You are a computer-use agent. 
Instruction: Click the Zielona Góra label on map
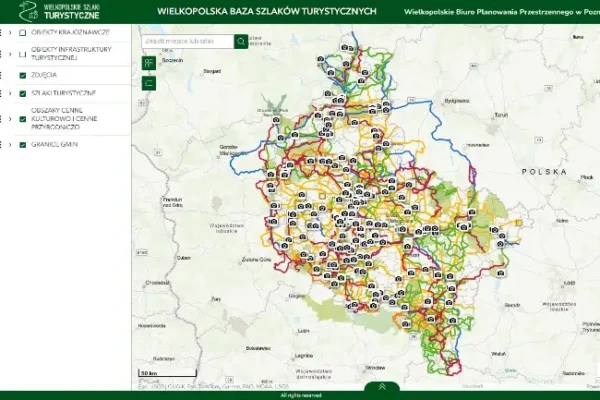tap(256, 260)
